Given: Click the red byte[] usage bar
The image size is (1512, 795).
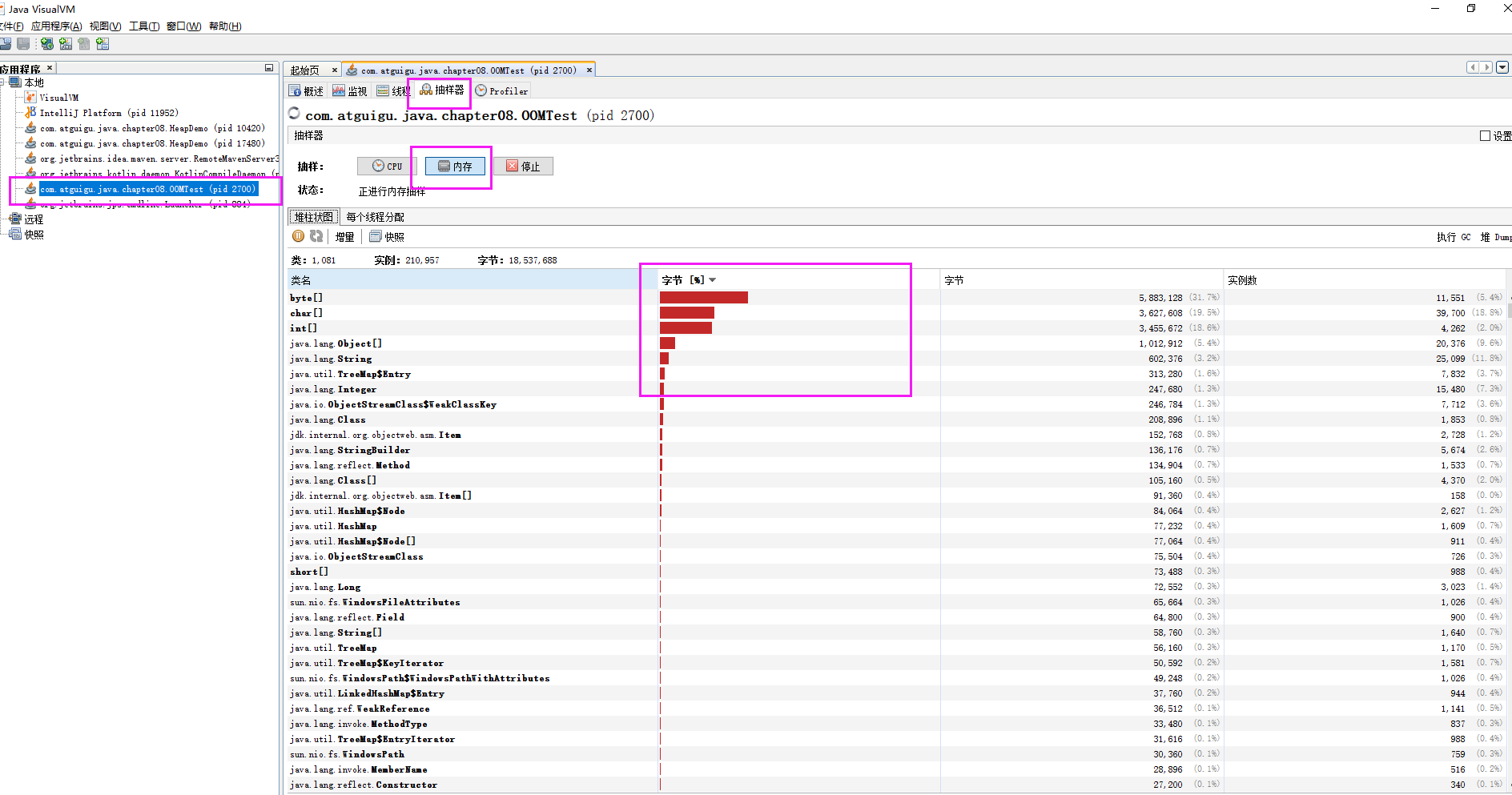Looking at the screenshot, I should coord(703,298).
